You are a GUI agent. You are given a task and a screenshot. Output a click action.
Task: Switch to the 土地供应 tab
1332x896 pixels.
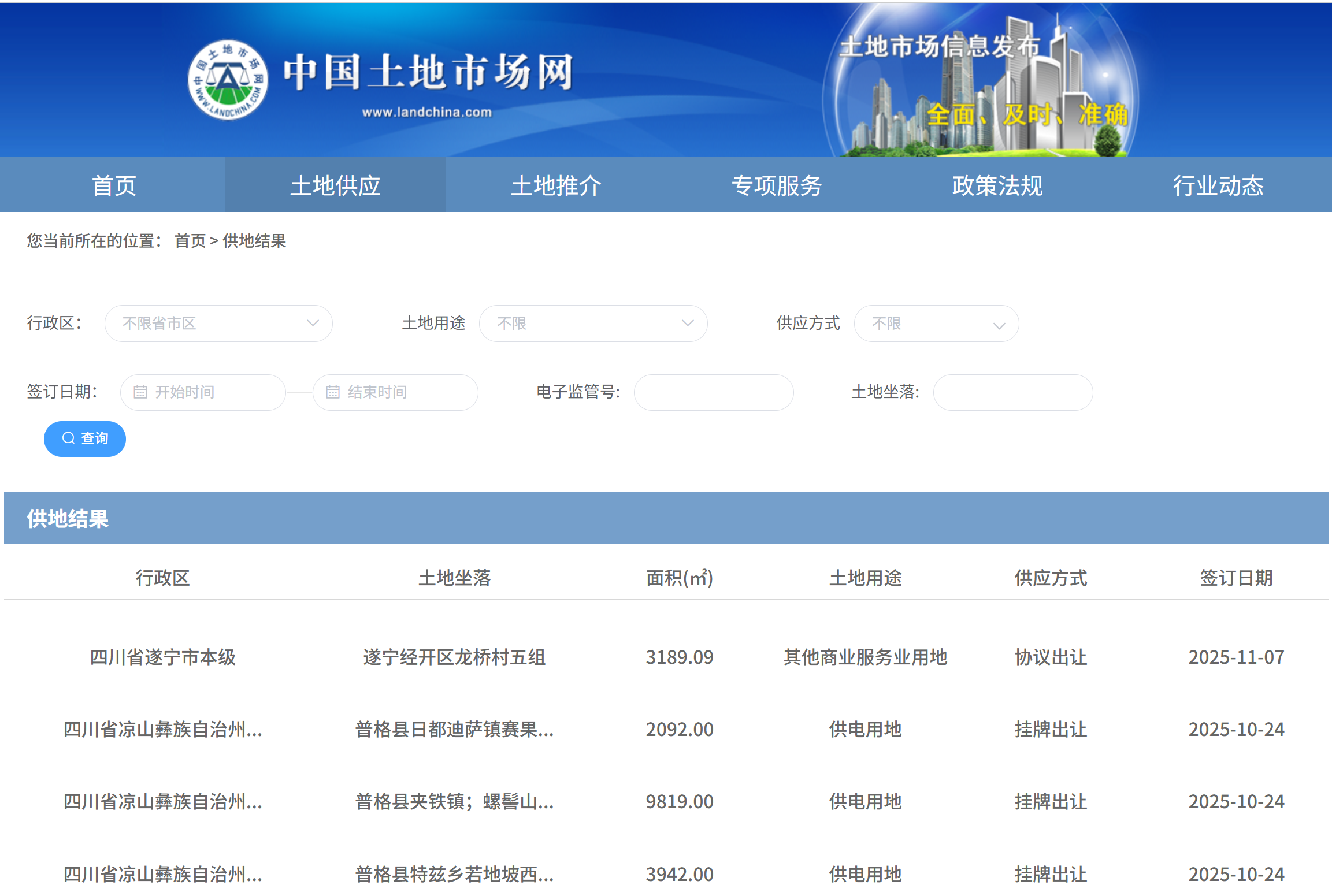point(335,185)
